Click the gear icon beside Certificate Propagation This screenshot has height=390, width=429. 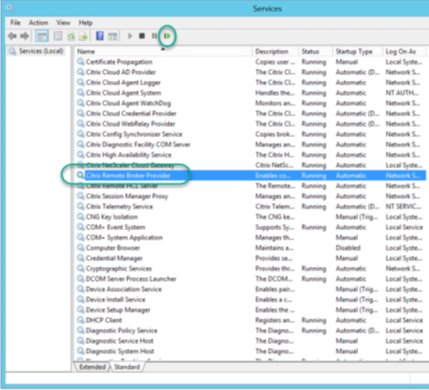80,62
